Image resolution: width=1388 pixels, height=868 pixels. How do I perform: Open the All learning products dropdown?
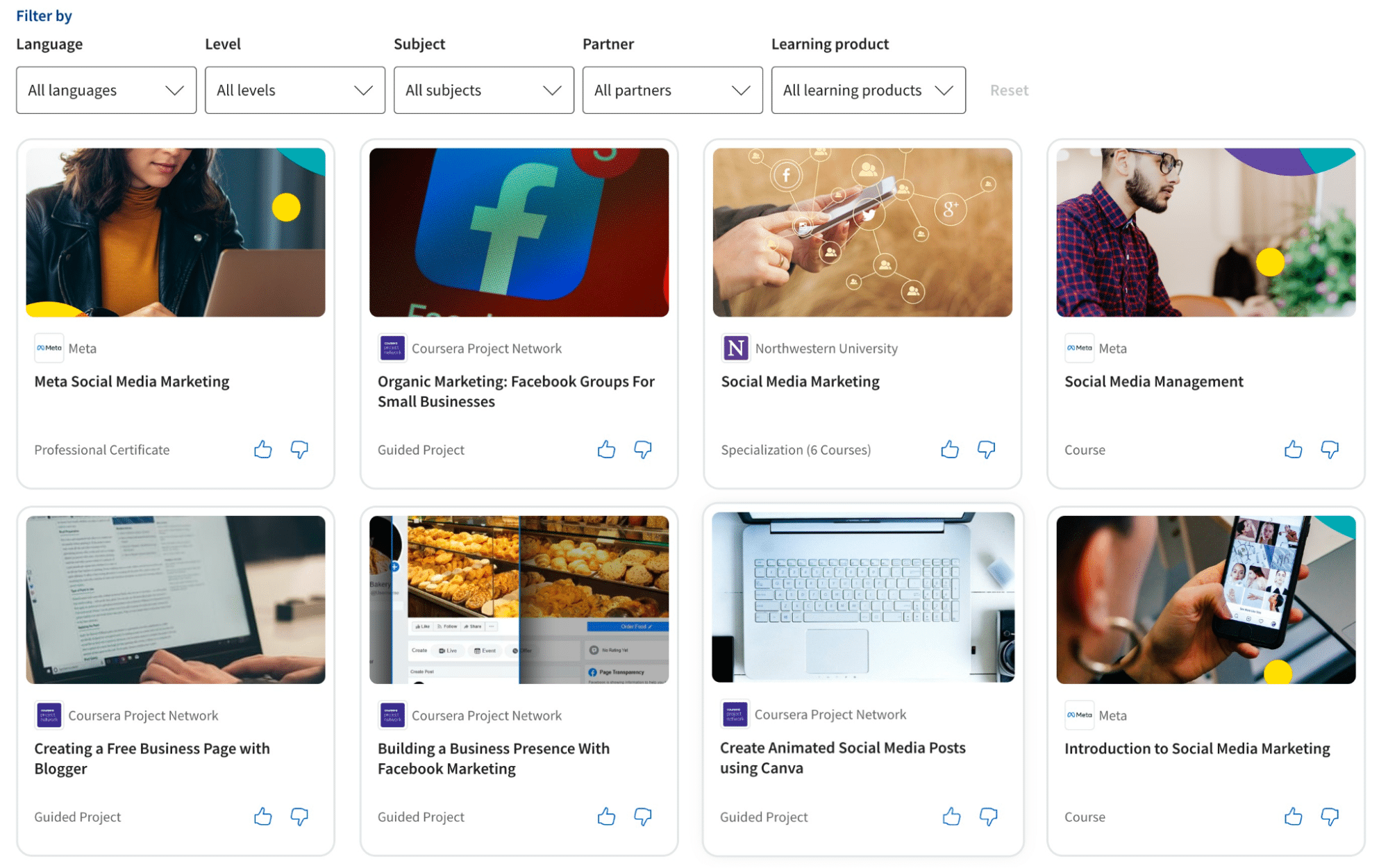pyautogui.click(x=868, y=90)
